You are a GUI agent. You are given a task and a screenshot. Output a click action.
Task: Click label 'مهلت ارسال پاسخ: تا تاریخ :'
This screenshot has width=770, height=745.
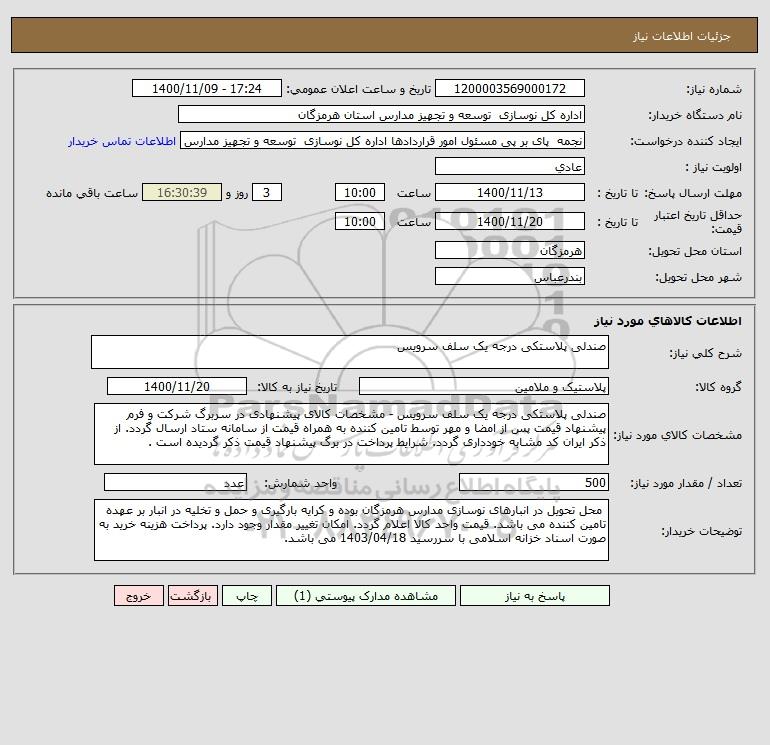(669, 193)
